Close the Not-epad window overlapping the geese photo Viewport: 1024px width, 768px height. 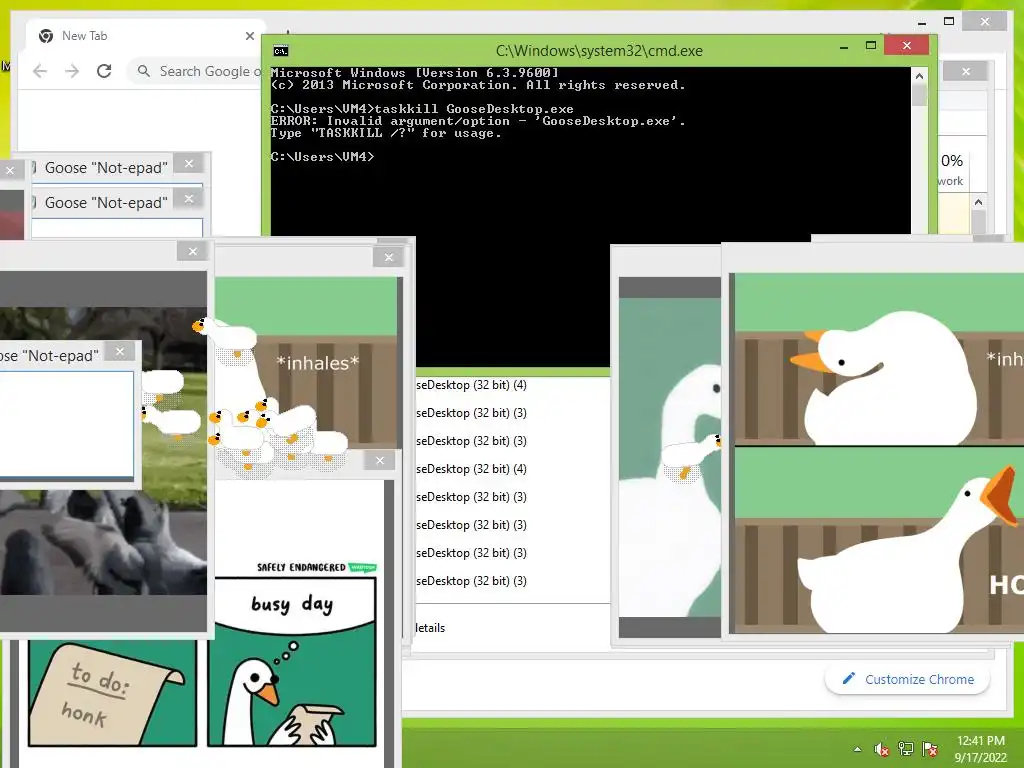click(120, 351)
